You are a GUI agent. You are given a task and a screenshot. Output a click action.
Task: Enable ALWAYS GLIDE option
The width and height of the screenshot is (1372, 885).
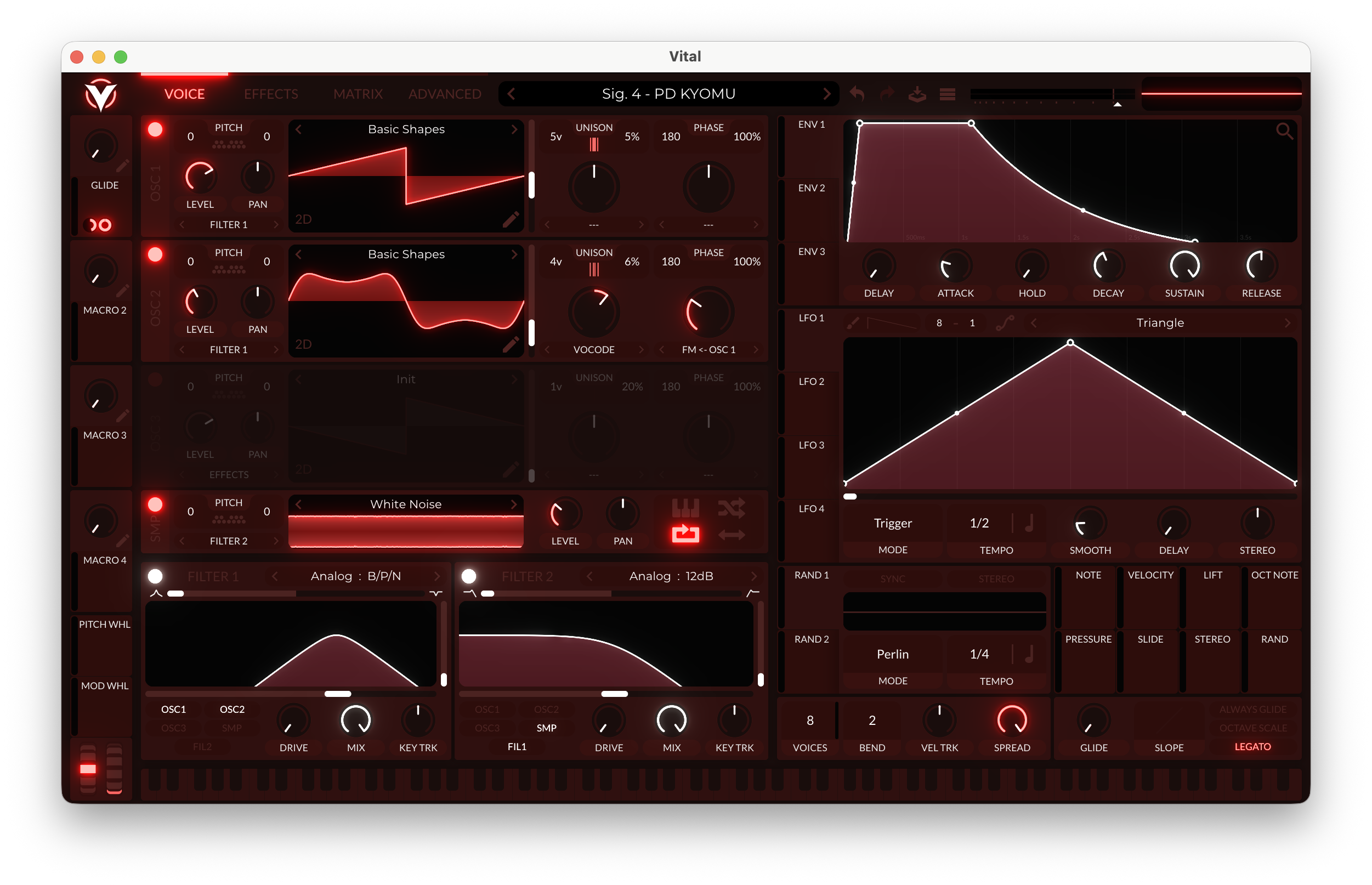(1252, 709)
